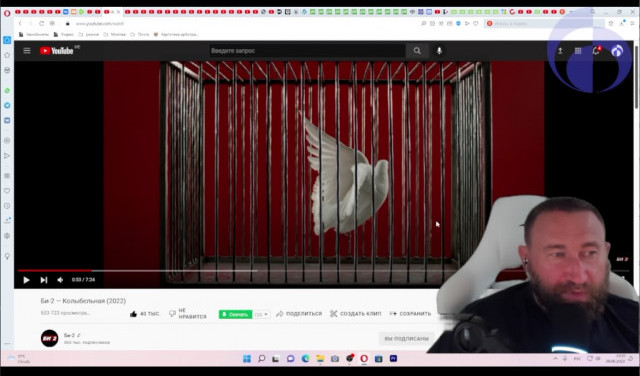Reload the page with the refresh icon
640x376 pixels.
[x=41, y=24]
